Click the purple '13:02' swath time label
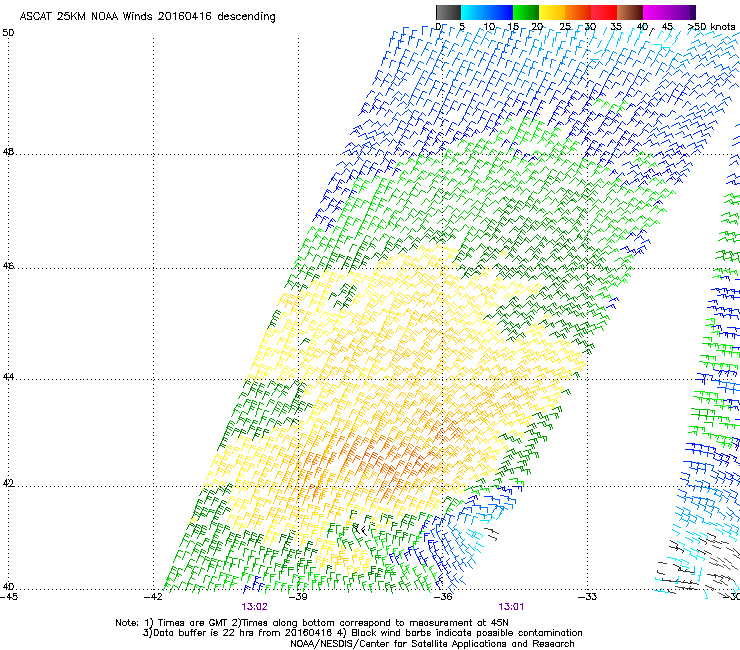The height and width of the screenshot is (650, 740). (254, 607)
